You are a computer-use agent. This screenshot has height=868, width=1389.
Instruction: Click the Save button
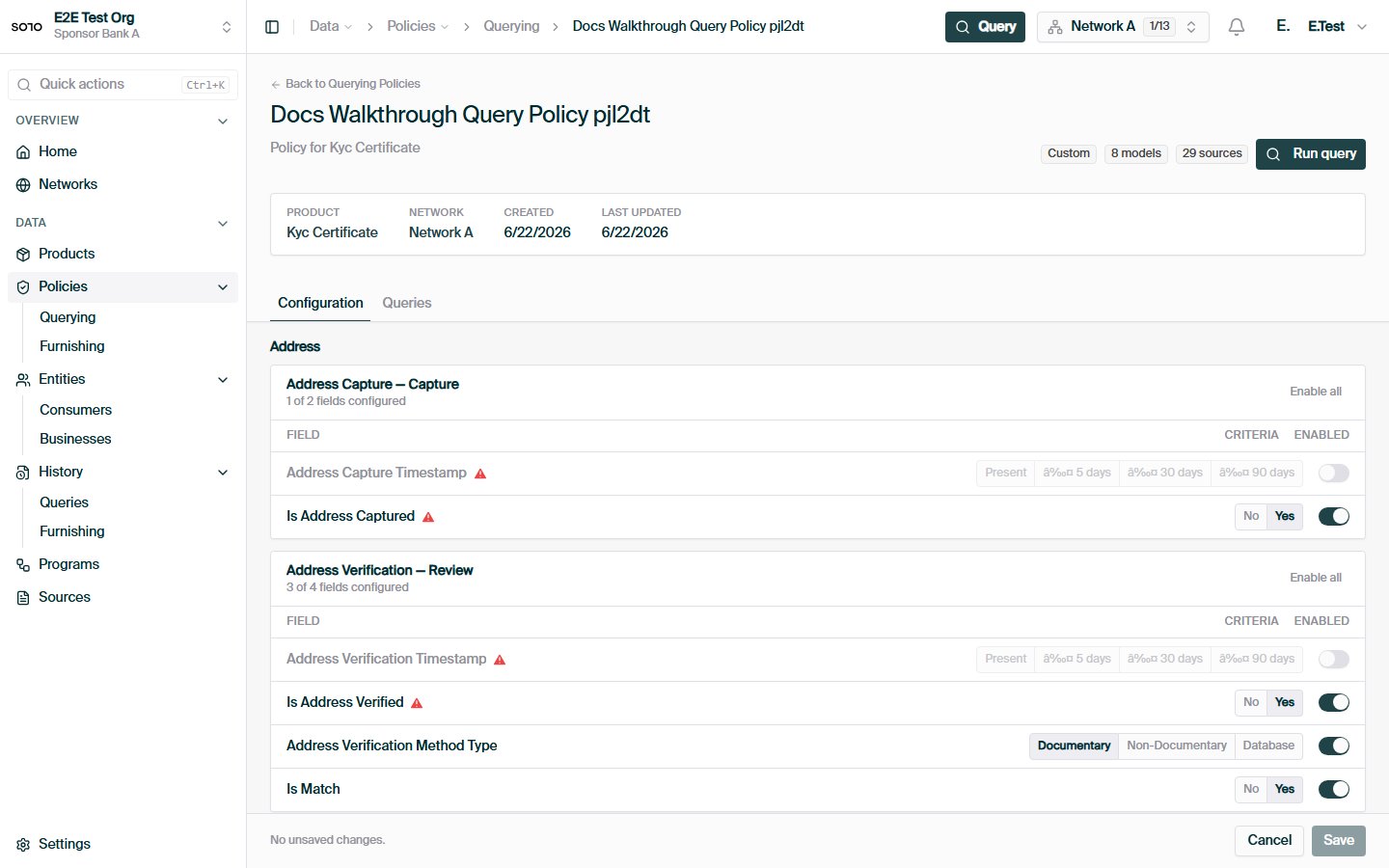pyautogui.click(x=1339, y=840)
